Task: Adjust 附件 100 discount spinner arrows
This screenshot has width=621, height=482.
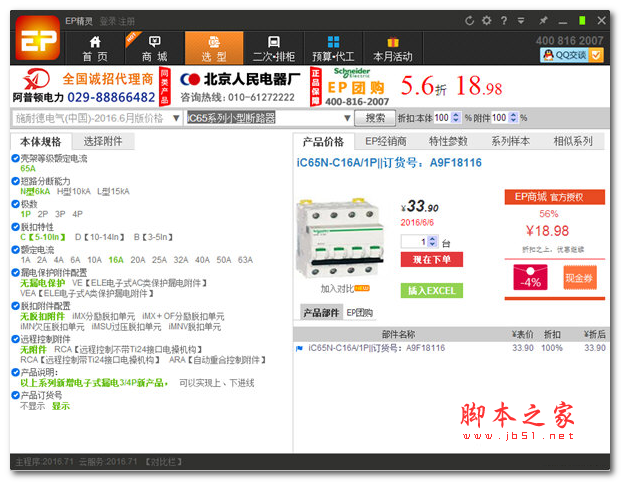Action: pyautogui.click(x=513, y=118)
